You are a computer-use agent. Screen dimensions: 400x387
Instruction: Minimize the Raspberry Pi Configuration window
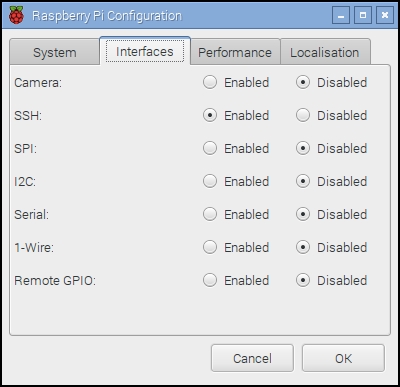click(x=341, y=15)
